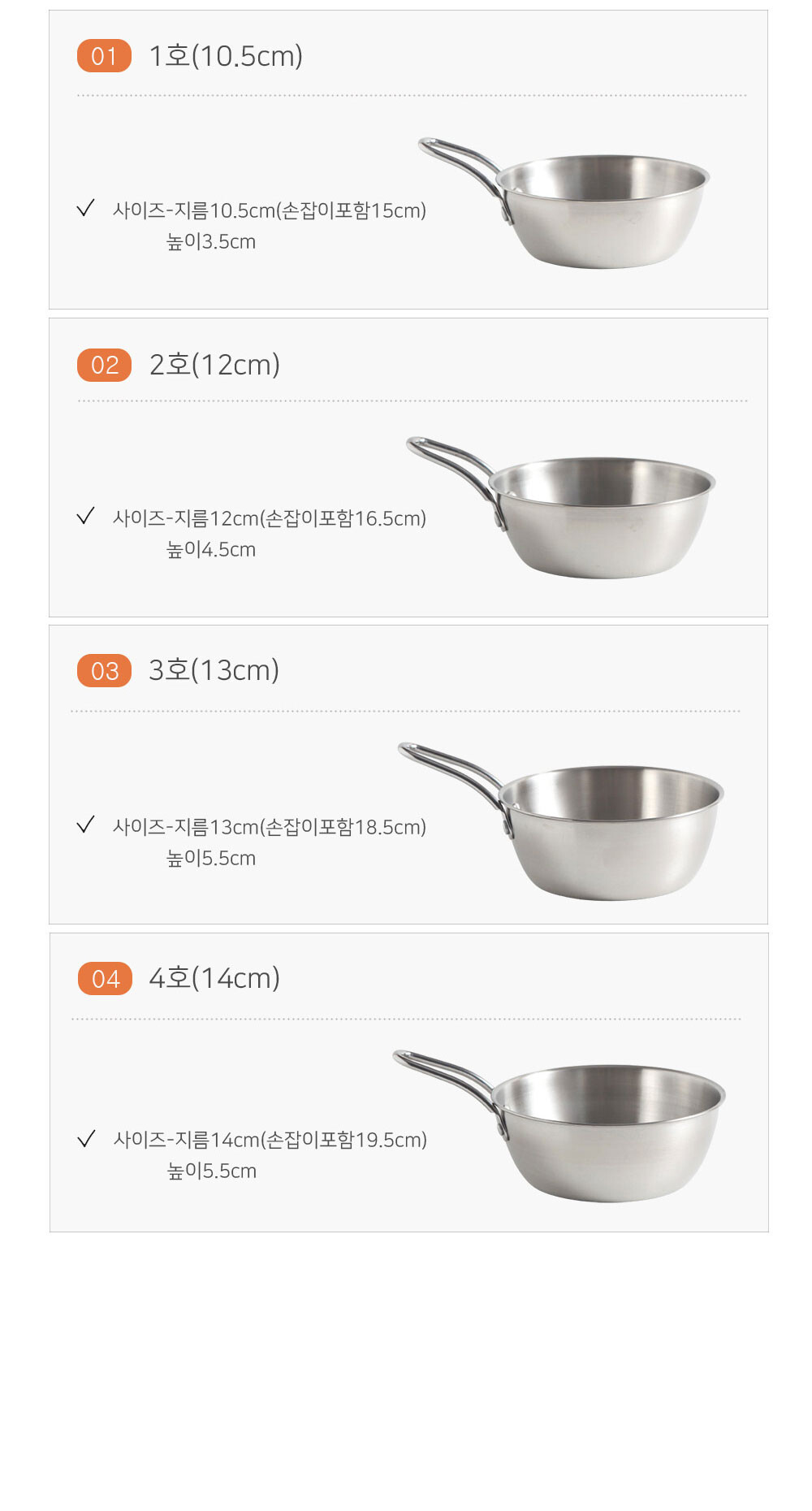Click the 높이4.5cm height text
The width and height of the screenshot is (812, 1511).
[x=211, y=550]
